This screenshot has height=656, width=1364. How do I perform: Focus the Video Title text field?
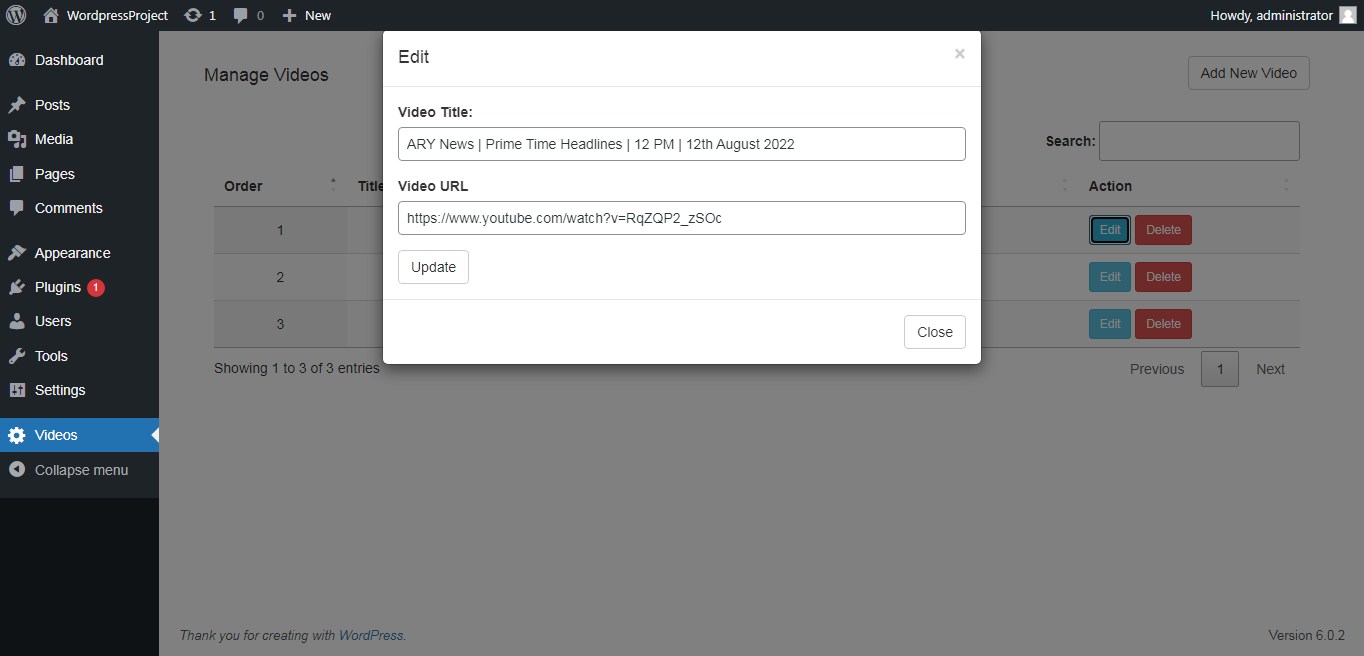coord(681,144)
